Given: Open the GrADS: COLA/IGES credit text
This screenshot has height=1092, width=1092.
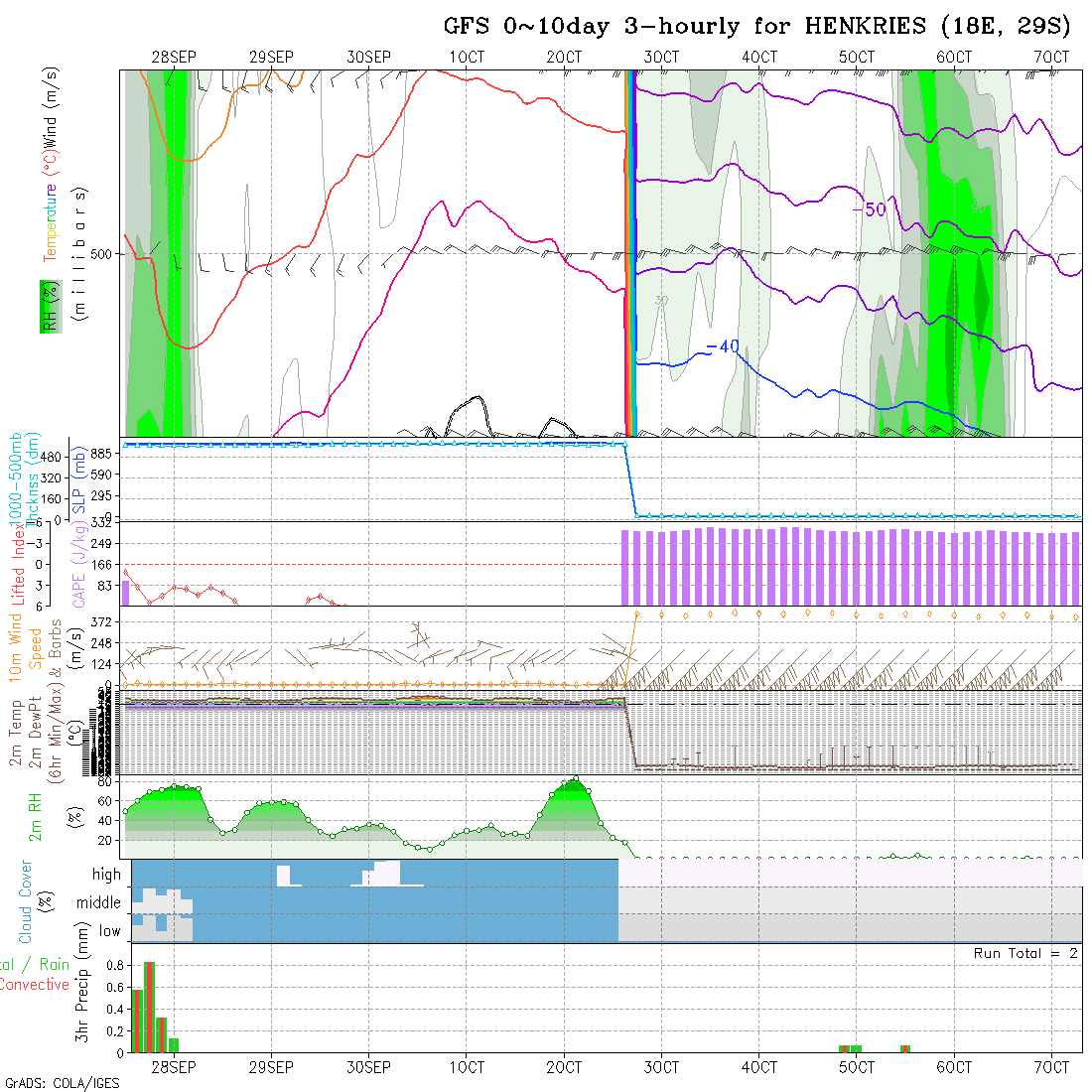Looking at the screenshot, I should point(62,1083).
